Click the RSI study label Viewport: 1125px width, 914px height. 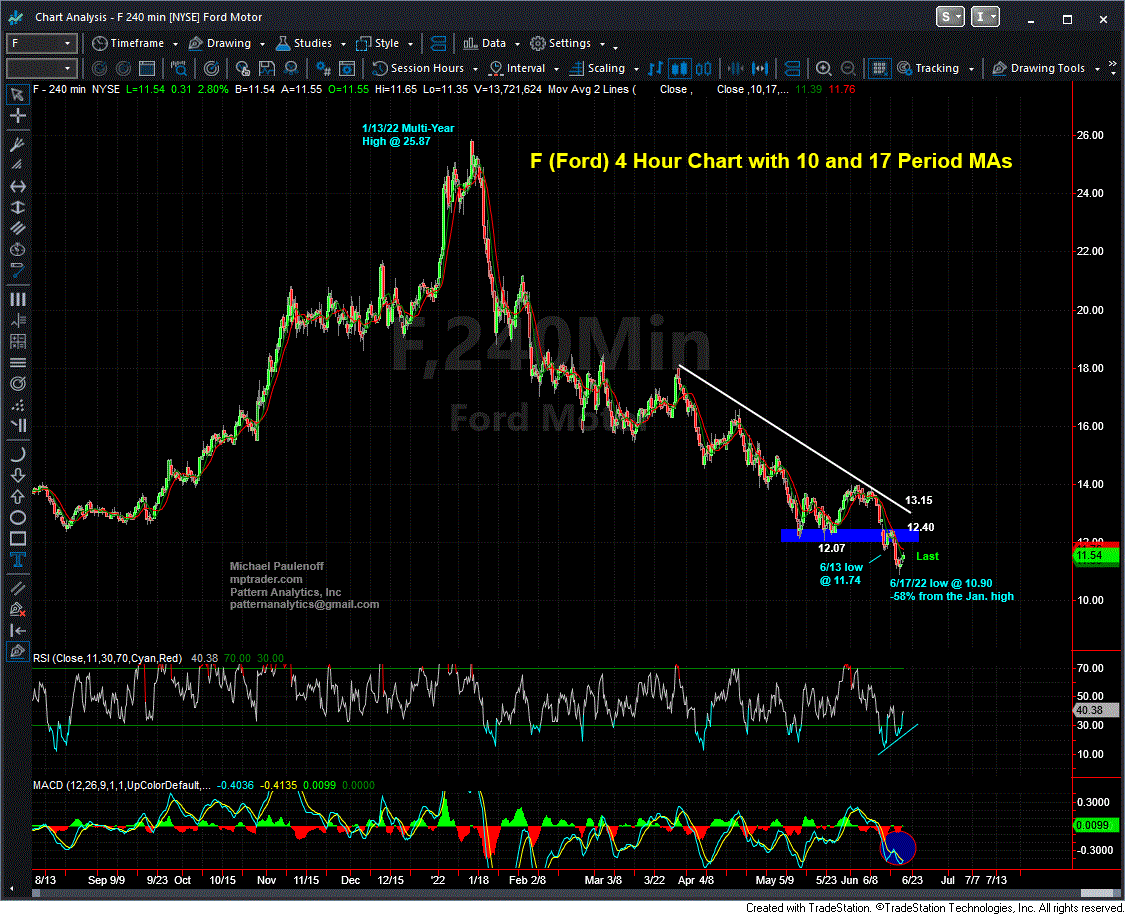tap(108, 658)
